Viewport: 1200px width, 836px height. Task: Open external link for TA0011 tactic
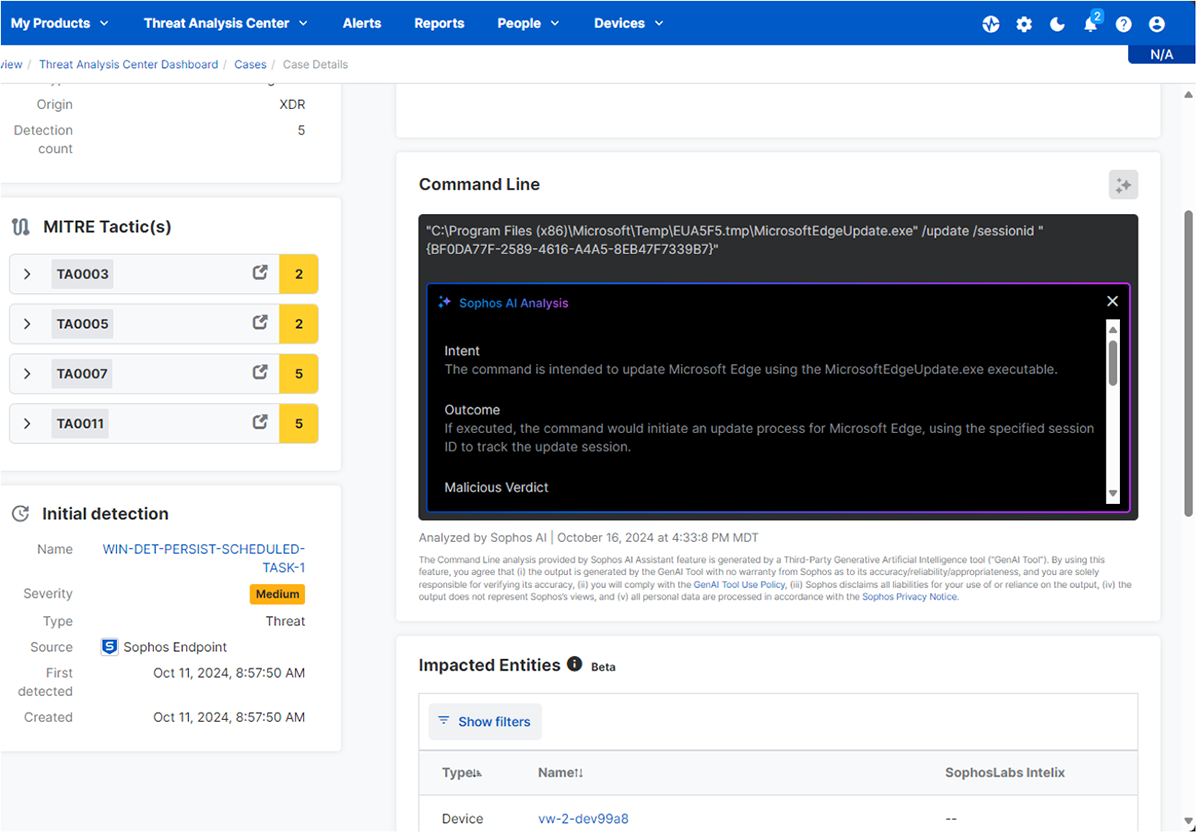point(260,423)
